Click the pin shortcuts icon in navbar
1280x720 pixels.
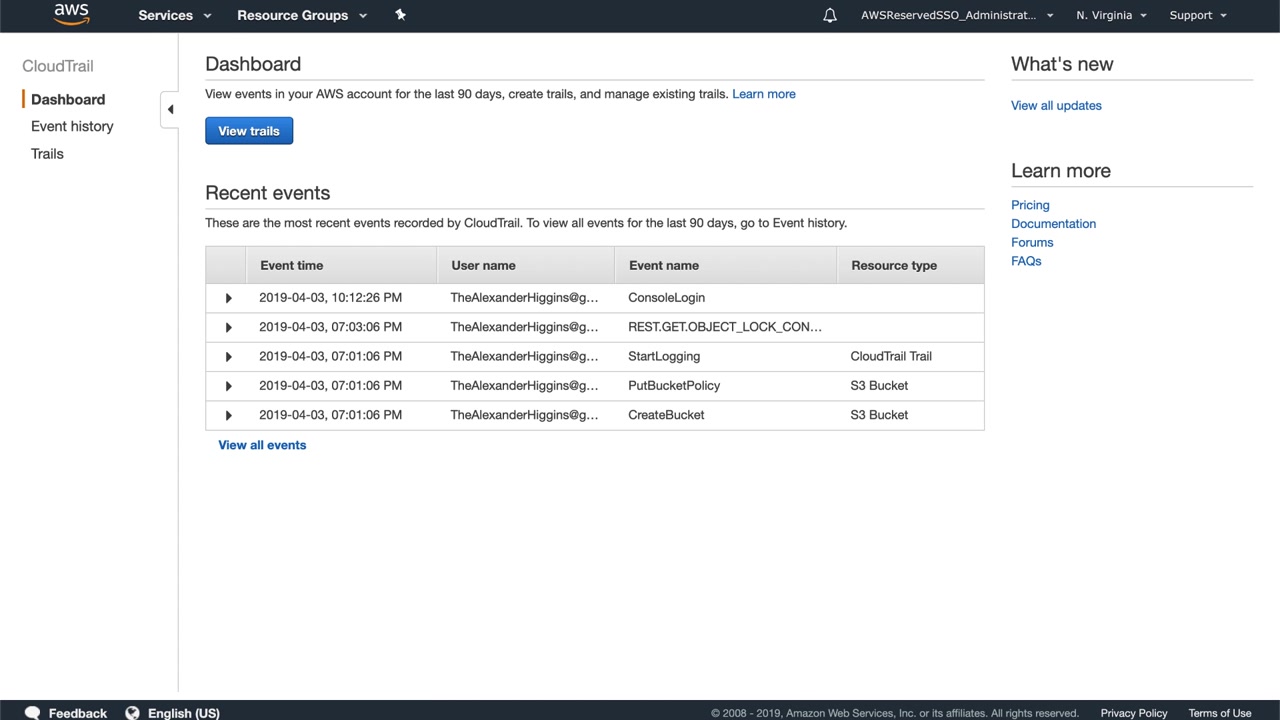tap(400, 15)
